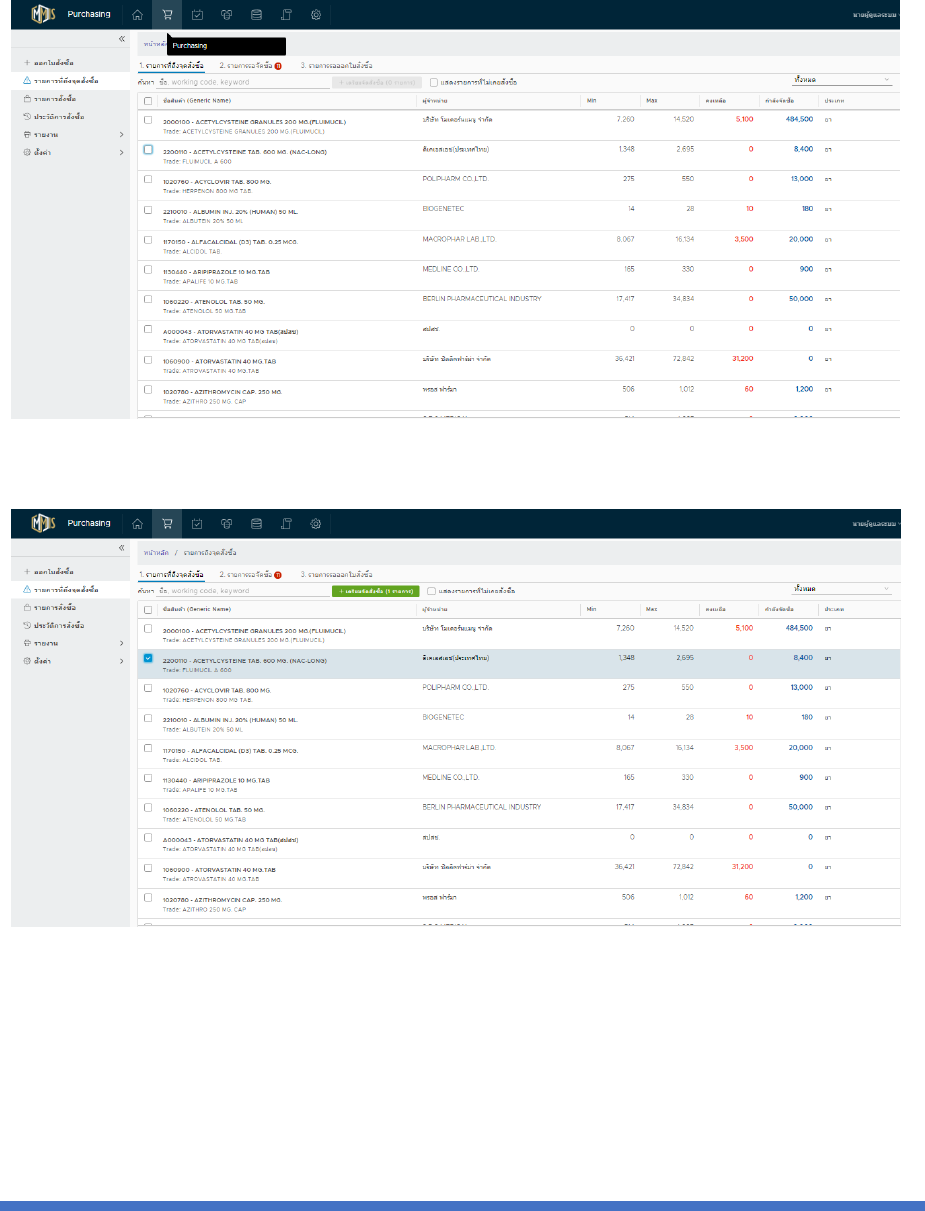Expand the reports sidebar chevron in upper screenshot
The image size is (925, 1211).
120,134
